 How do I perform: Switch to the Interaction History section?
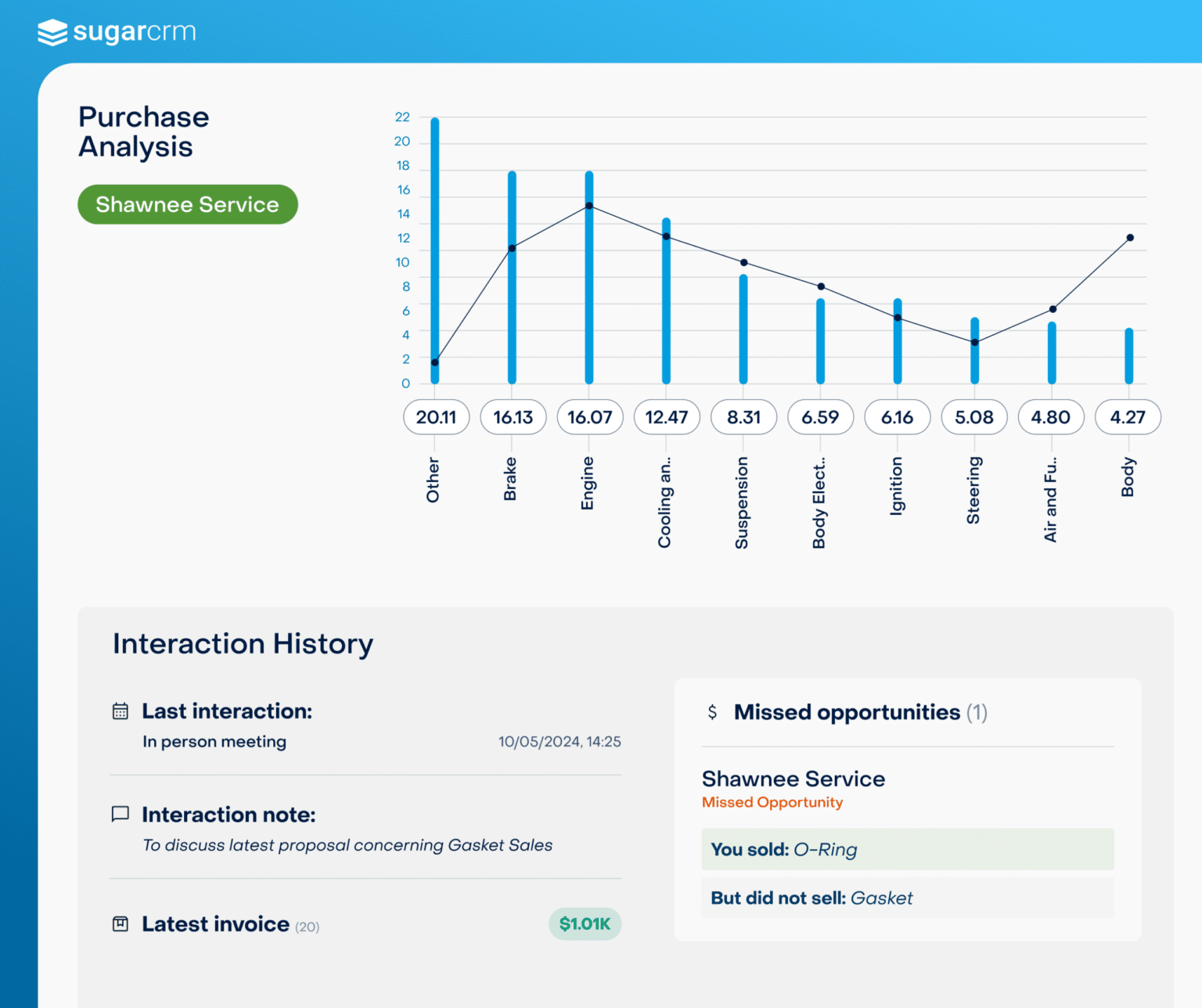[x=243, y=643]
